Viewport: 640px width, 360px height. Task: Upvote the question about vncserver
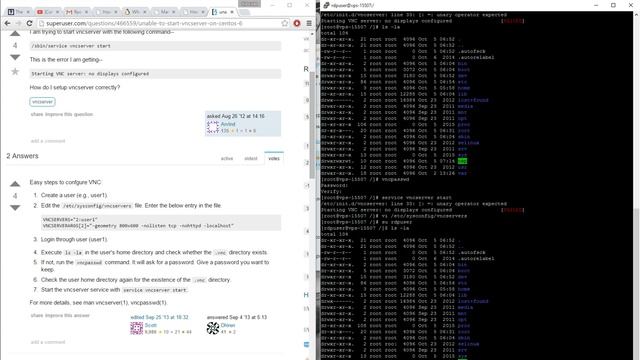[x=15, y=34]
